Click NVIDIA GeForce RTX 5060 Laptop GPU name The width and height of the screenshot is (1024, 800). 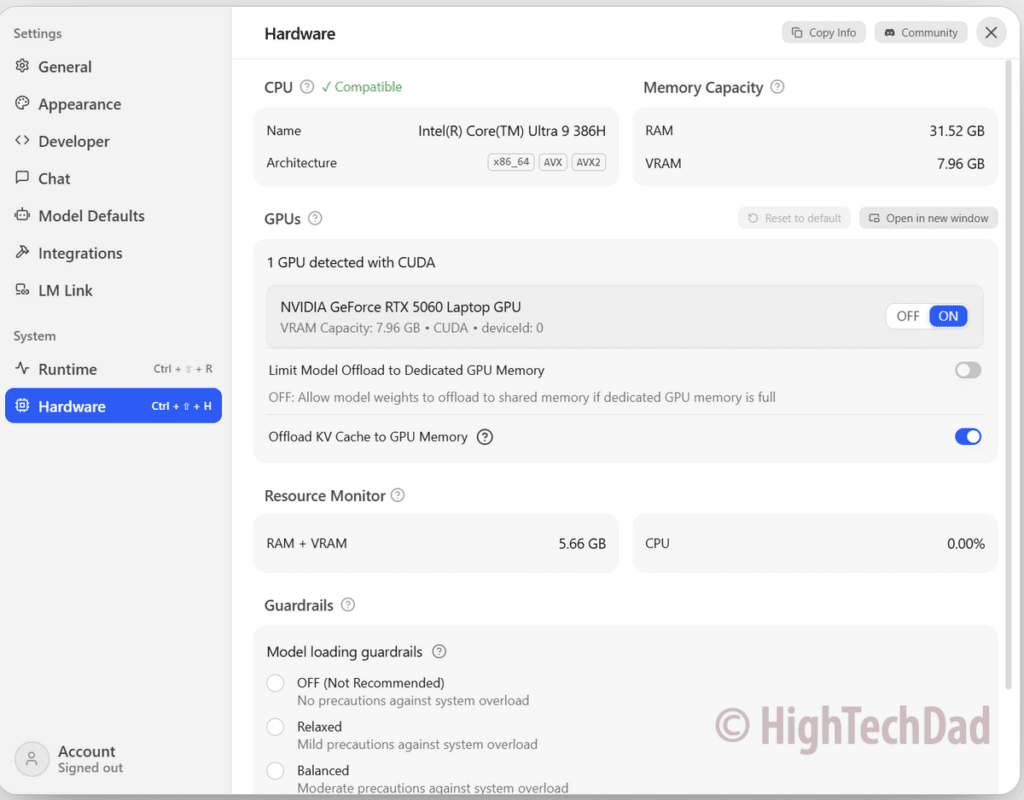400,307
